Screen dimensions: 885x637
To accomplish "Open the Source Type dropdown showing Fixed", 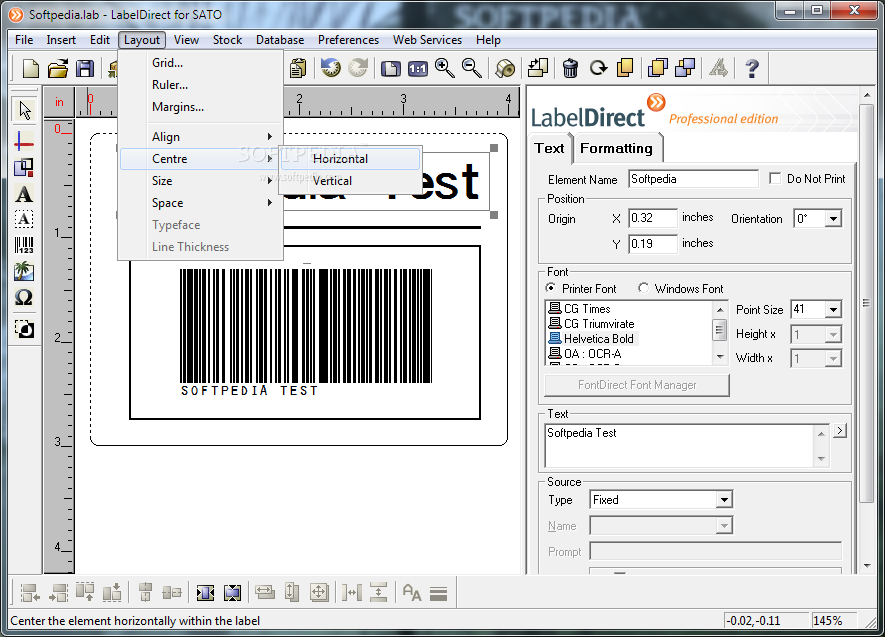I will coord(724,499).
